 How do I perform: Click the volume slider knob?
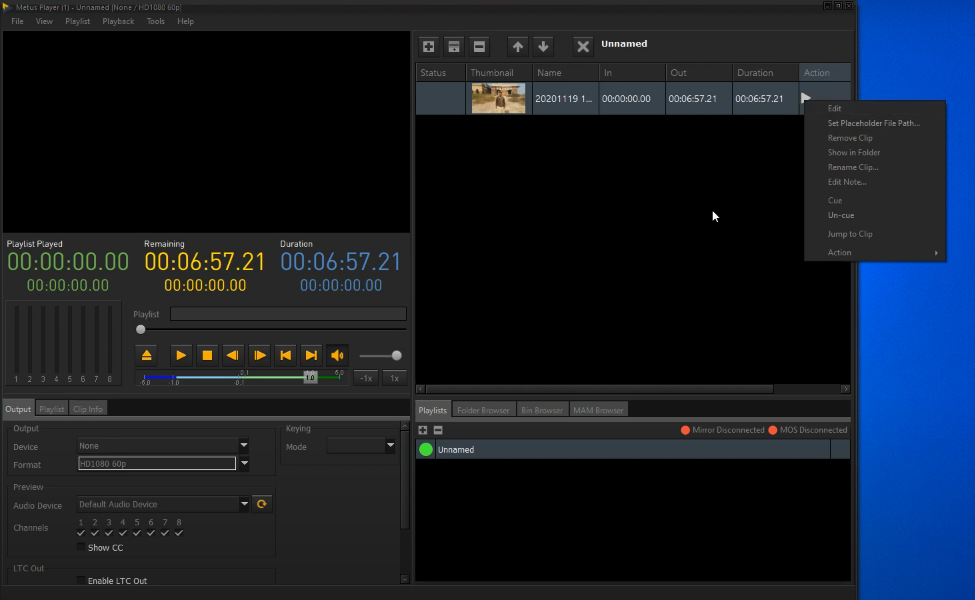tap(397, 356)
